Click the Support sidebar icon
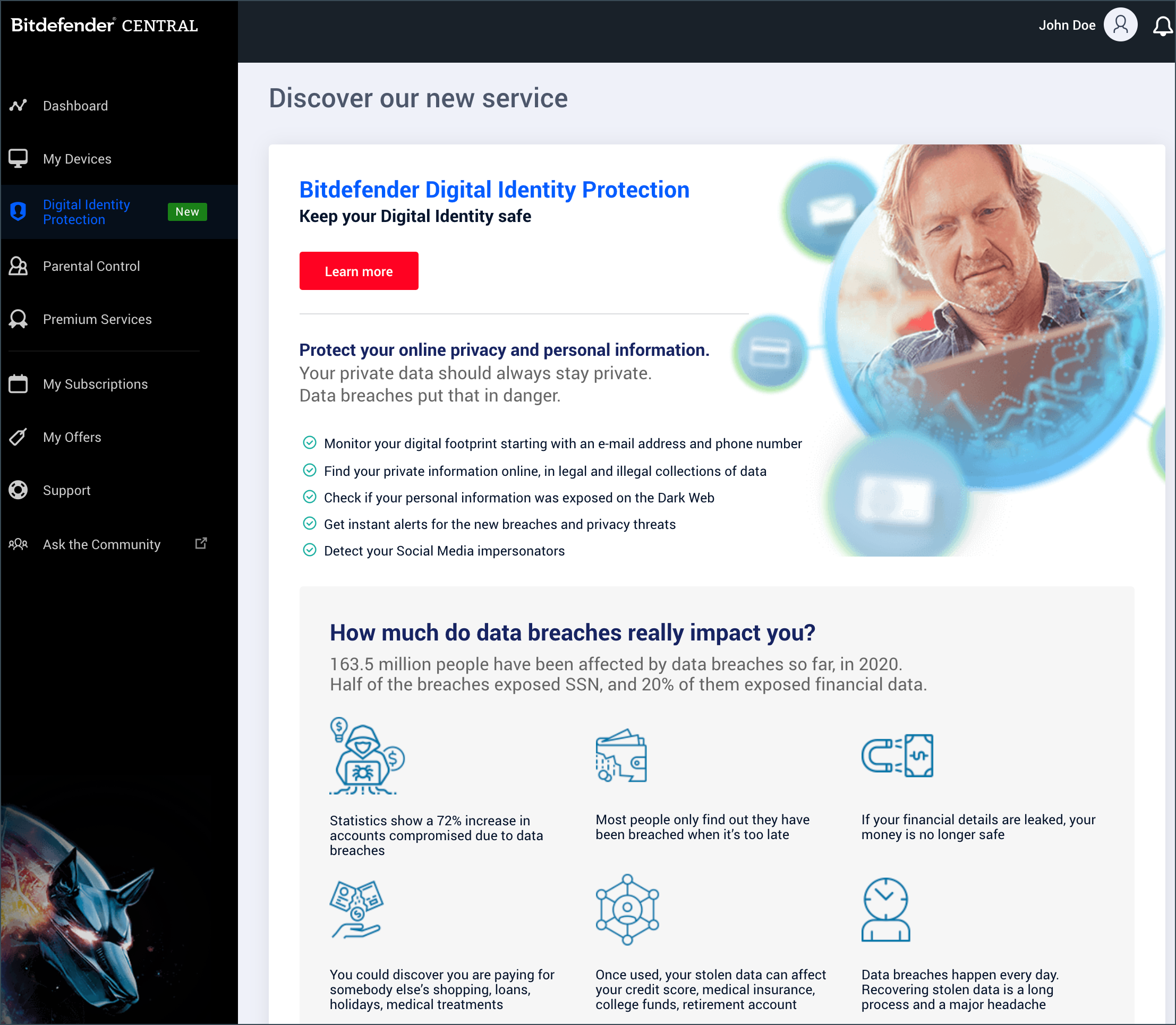 point(18,490)
